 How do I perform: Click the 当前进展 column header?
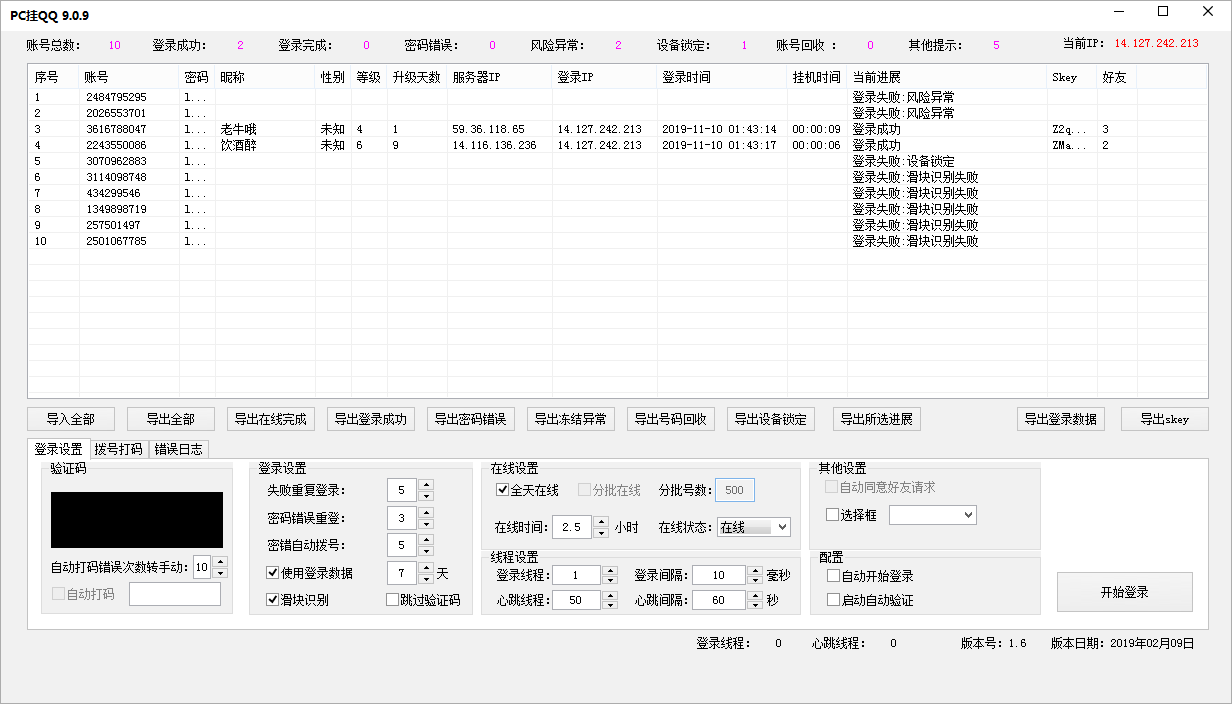[947, 77]
